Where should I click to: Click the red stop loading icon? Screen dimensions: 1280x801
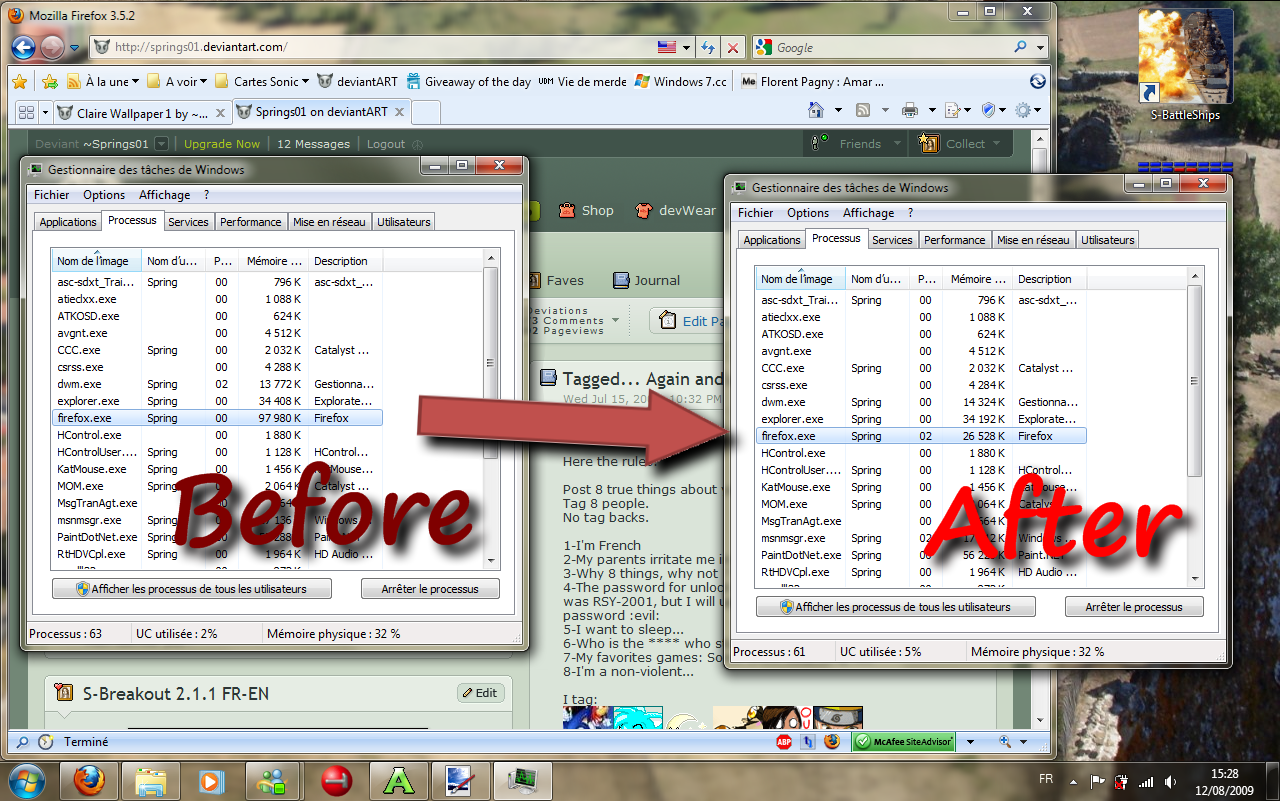tap(733, 47)
